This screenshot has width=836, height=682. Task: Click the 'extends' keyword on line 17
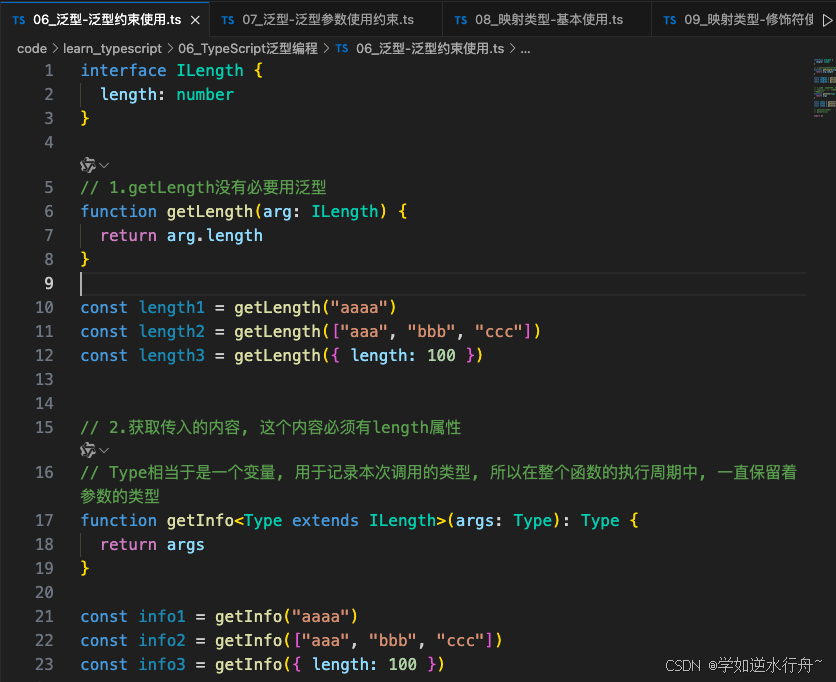coord(325,520)
